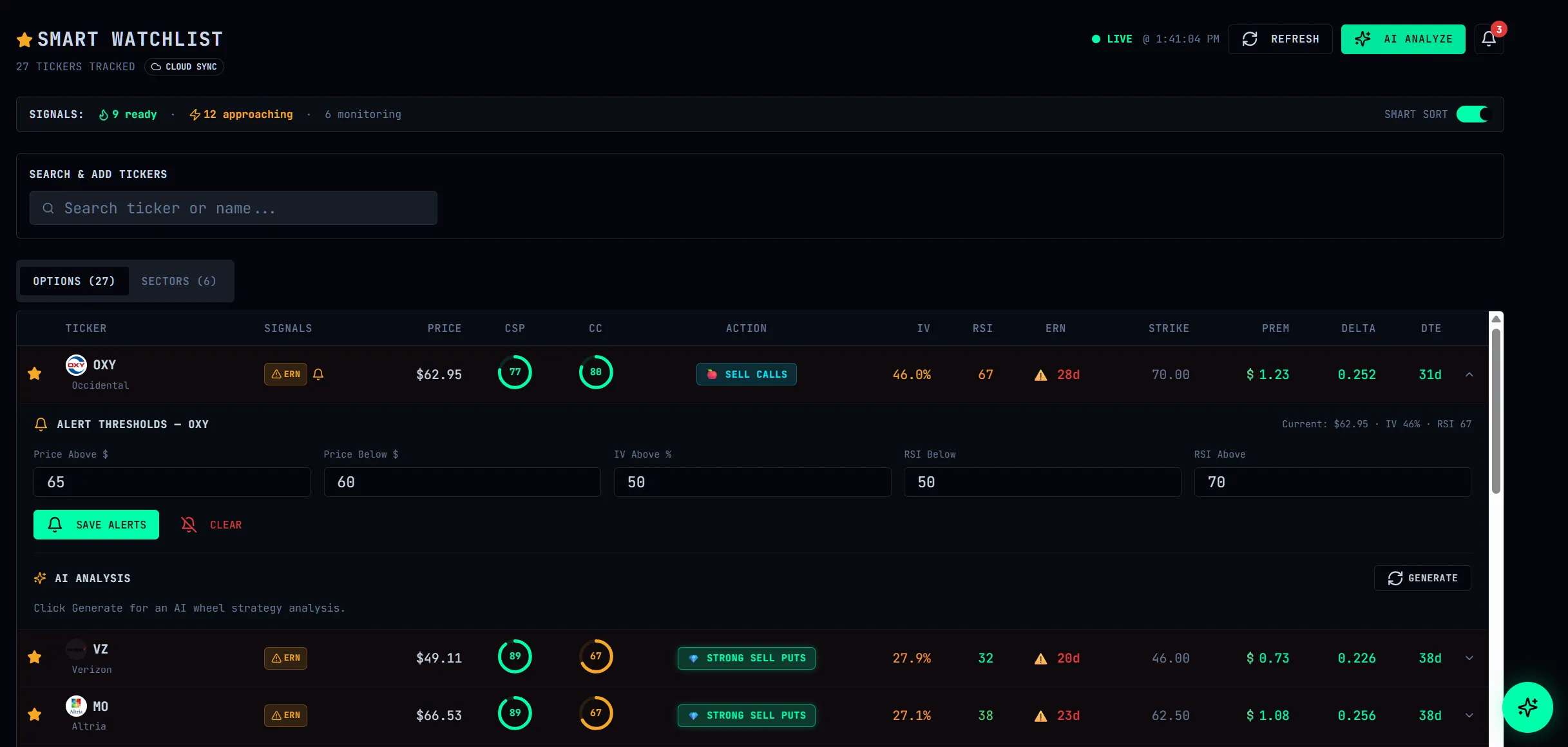Screen dimensions: 1568x747
Task: Click the notification bell with badge 3
Action: tap(1489, 39)
